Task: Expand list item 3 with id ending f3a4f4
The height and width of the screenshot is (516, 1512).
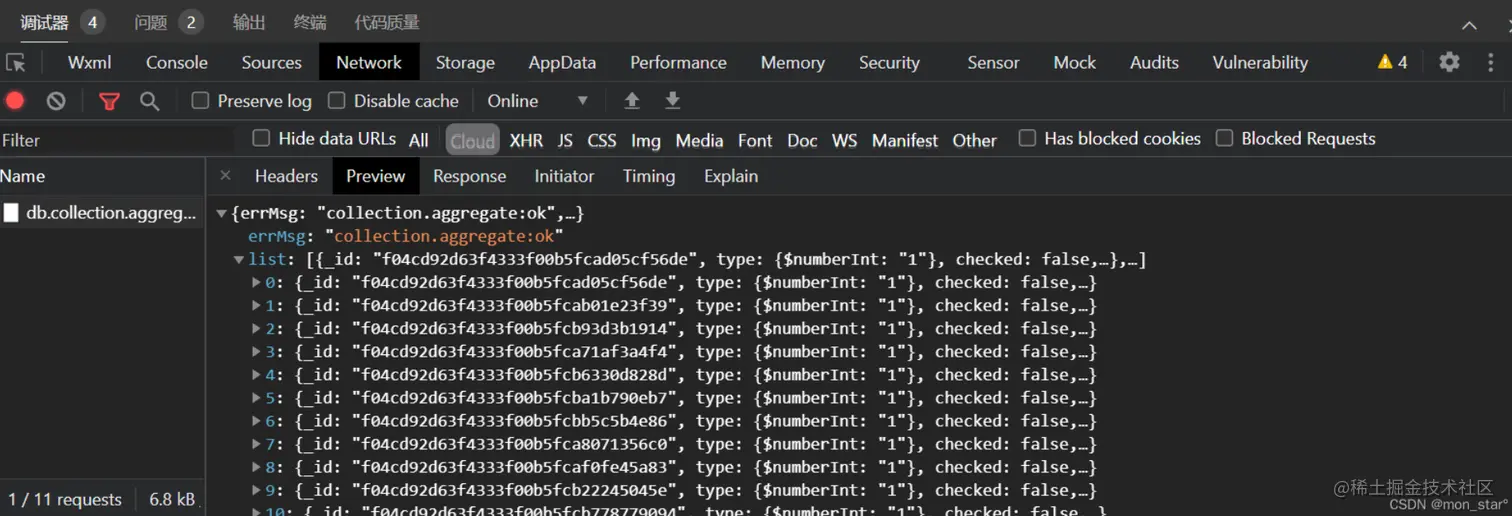Action: (257, 352)
